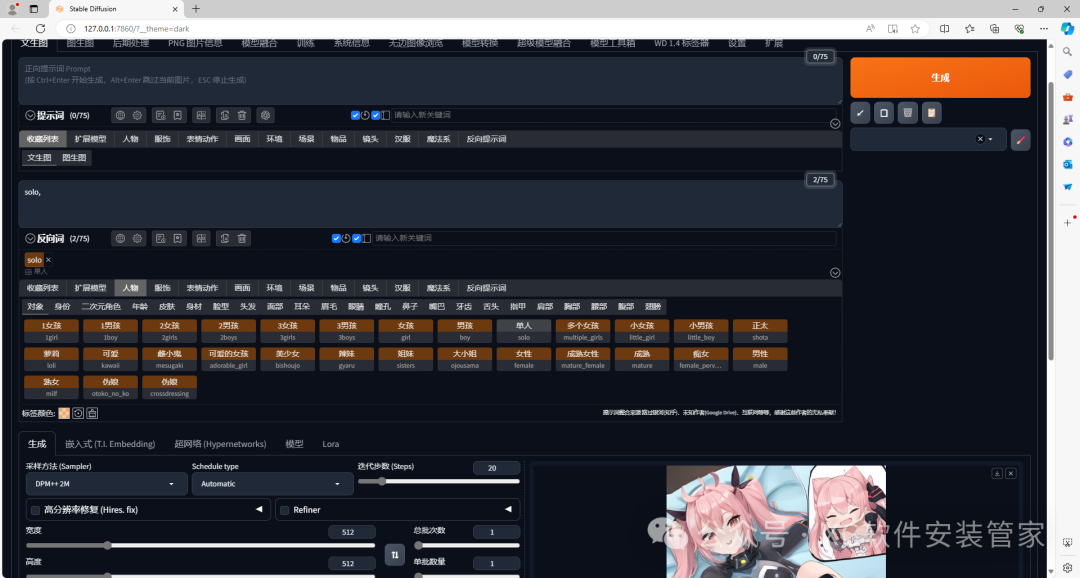Click the reset icon next to tag color
Screen dimensions: 1080x578
(x=78, y=413)
